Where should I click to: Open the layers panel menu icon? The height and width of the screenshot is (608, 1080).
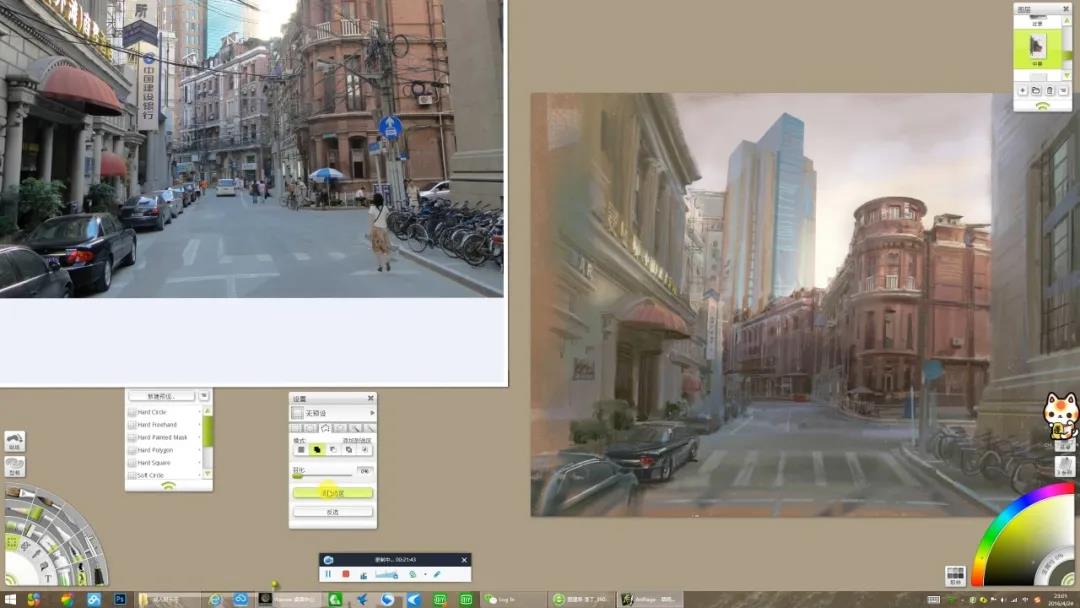pyautogui.click(x=1063, y=90)
